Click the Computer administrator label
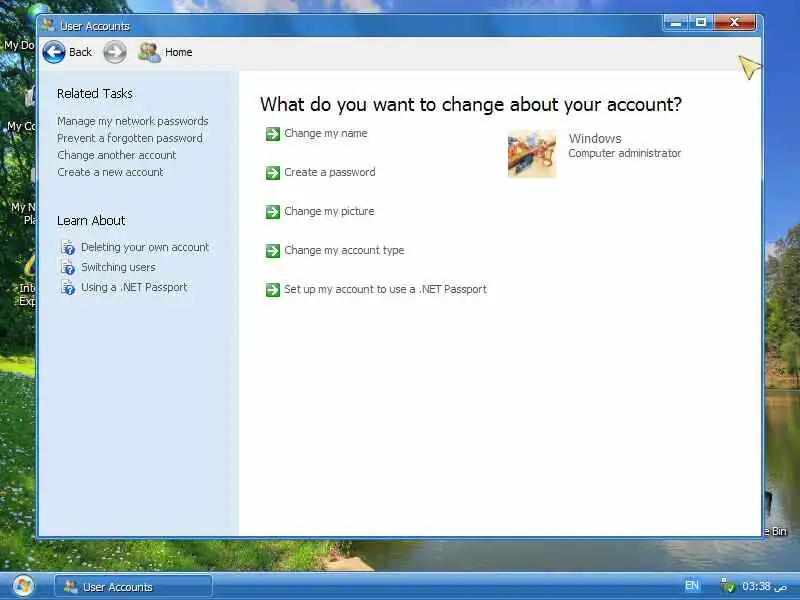The height and width of the screenshot is (600, 800). (624, 153)
